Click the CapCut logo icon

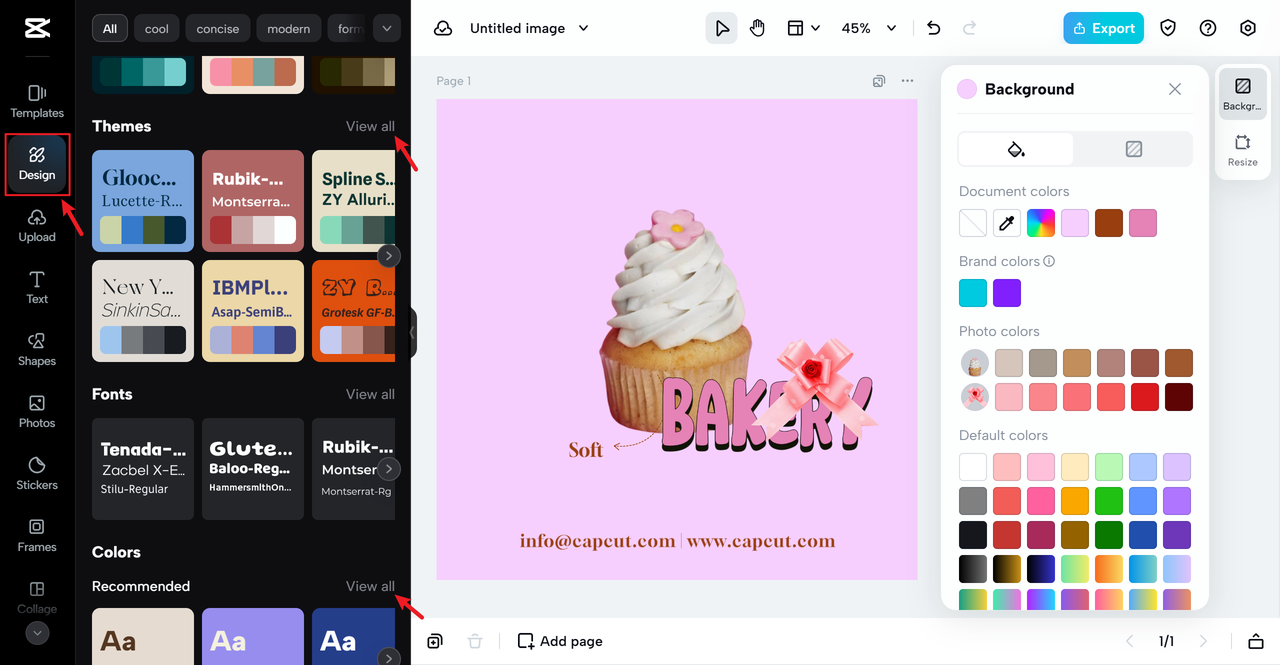(x=37, y=28)
